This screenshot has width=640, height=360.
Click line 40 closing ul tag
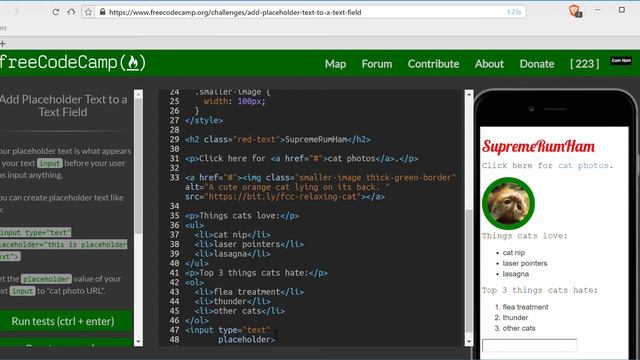[197, 264]
